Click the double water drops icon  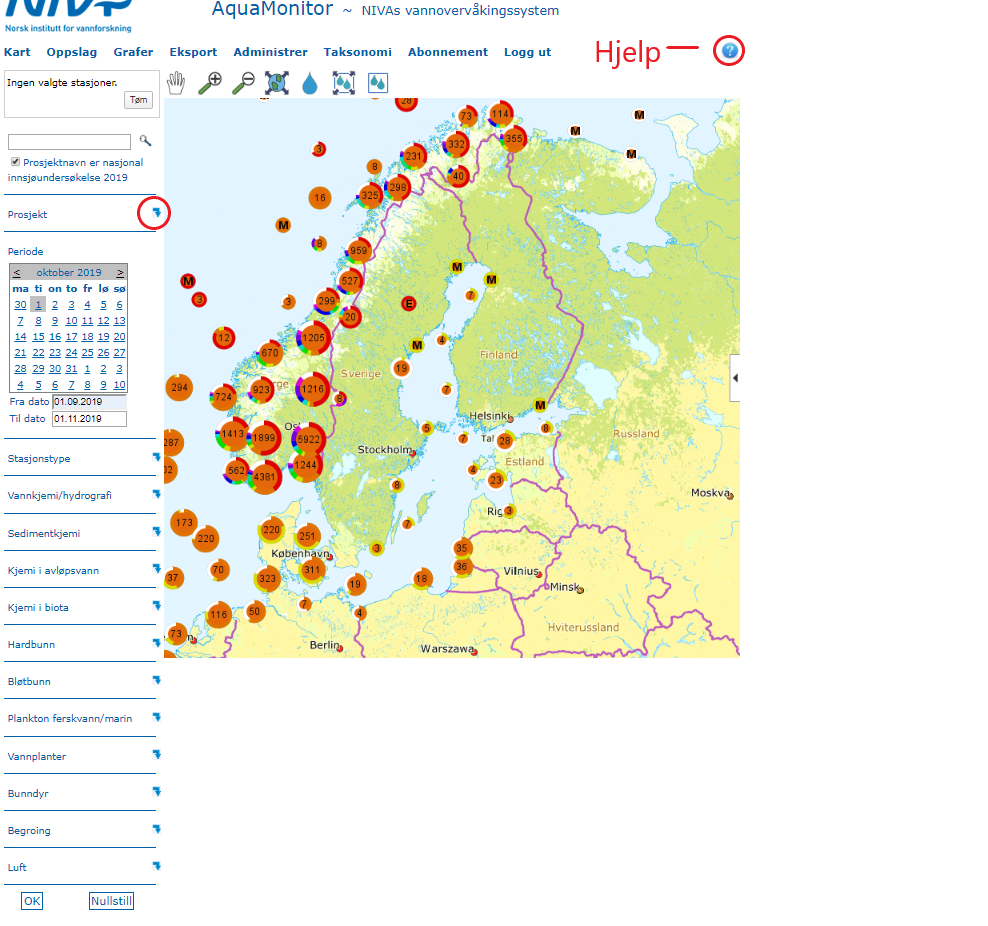pyautogui.click(x=378, y=83)
